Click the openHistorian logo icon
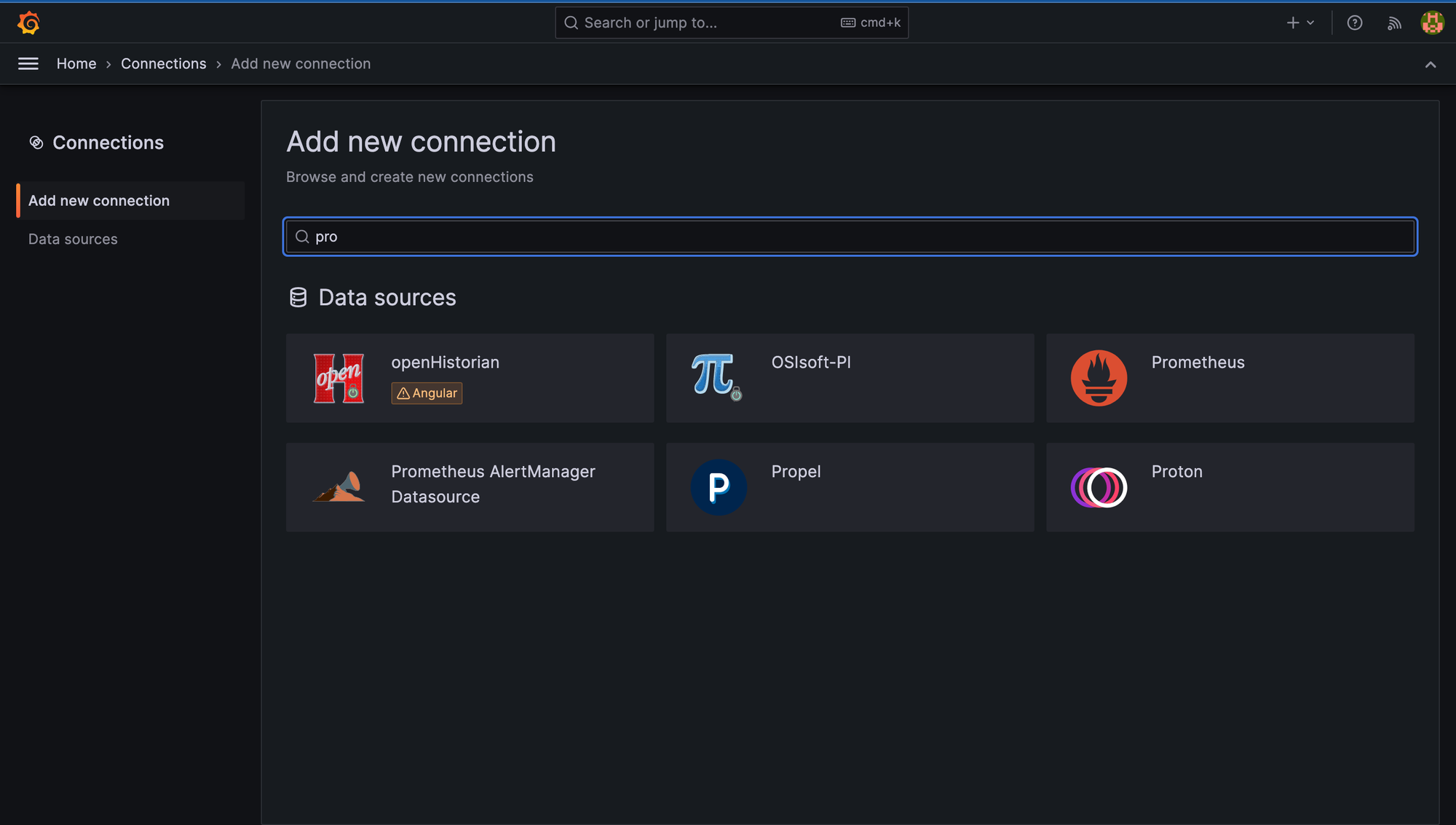 [339, 378]
